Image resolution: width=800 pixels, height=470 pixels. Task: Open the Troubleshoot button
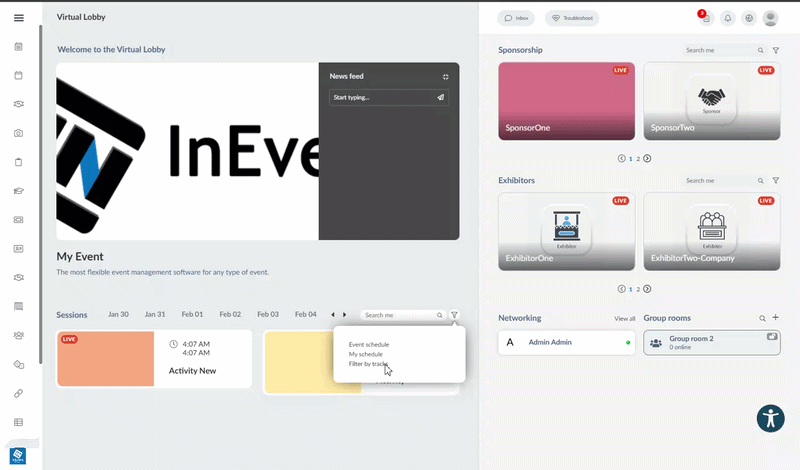pos(572,18)
